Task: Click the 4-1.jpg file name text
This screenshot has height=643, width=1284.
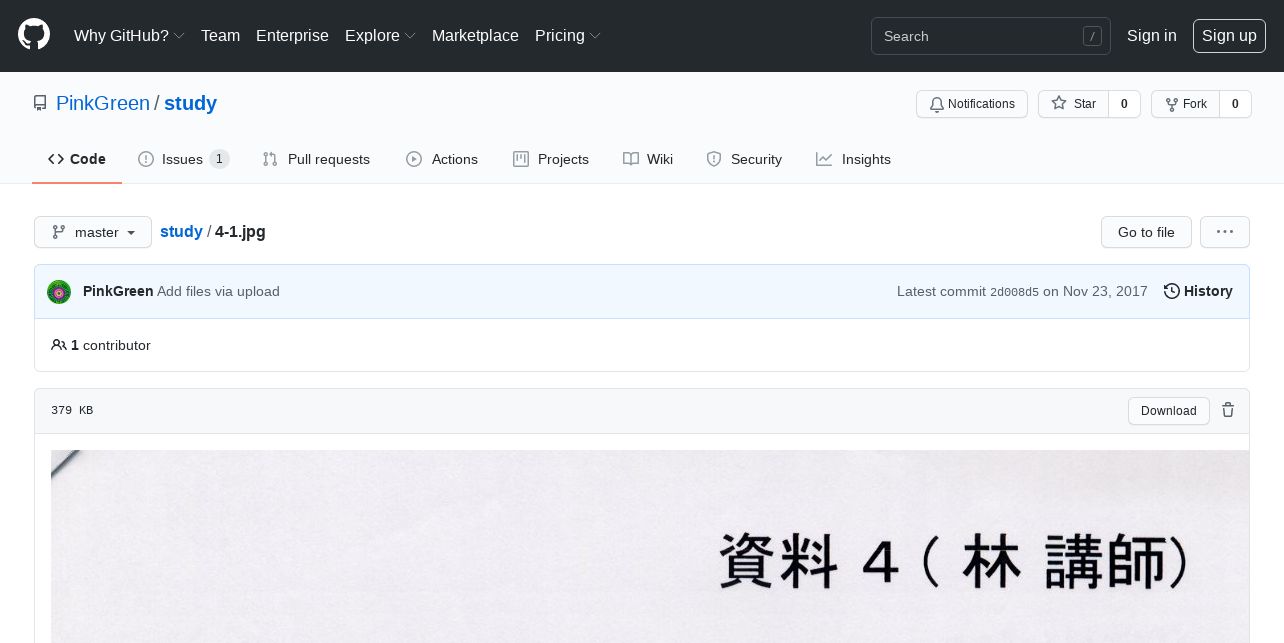Action: click(240, 231)
